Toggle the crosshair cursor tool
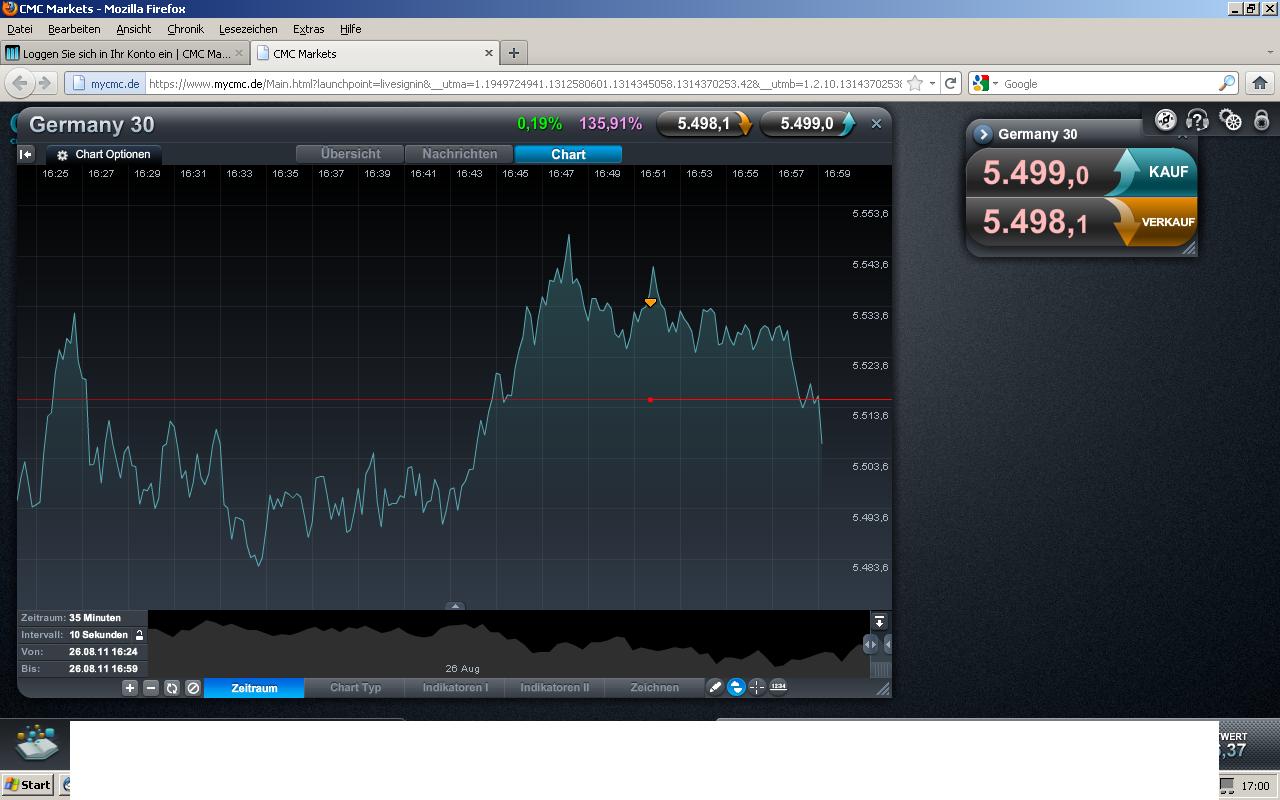The height and width of the screenshot is (800, 1280). tap(757, 687)
